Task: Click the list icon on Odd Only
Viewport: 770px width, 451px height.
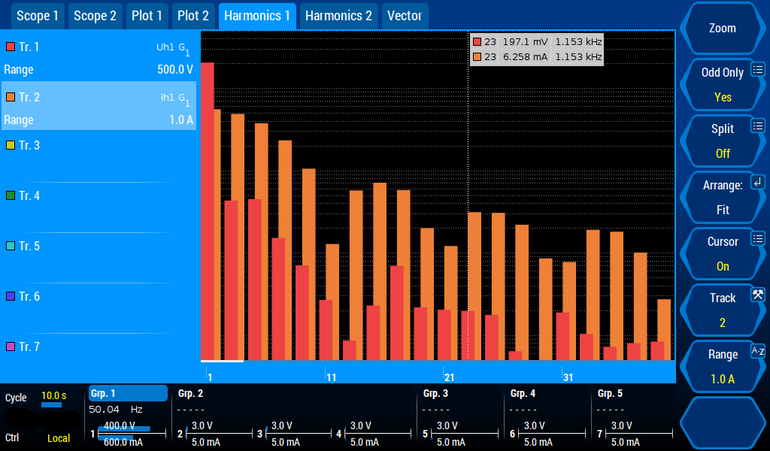Action: [758, 69]
